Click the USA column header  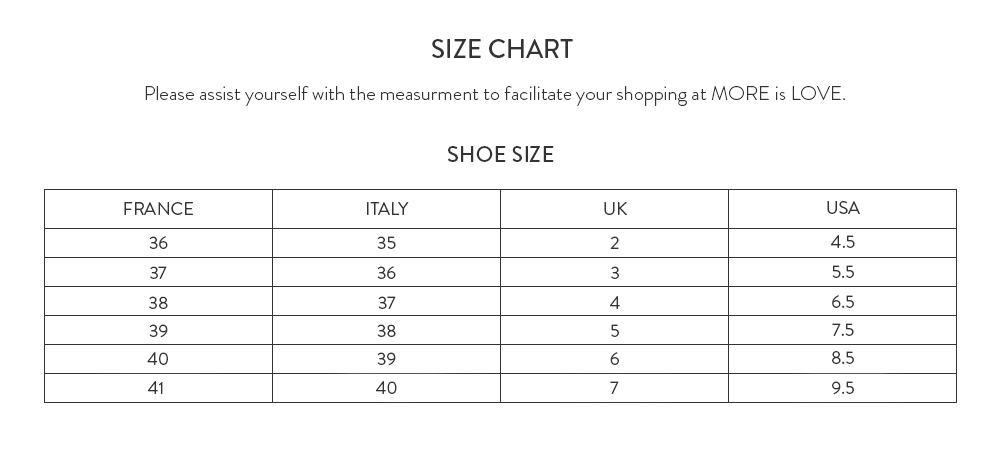[x=842, y=208]
